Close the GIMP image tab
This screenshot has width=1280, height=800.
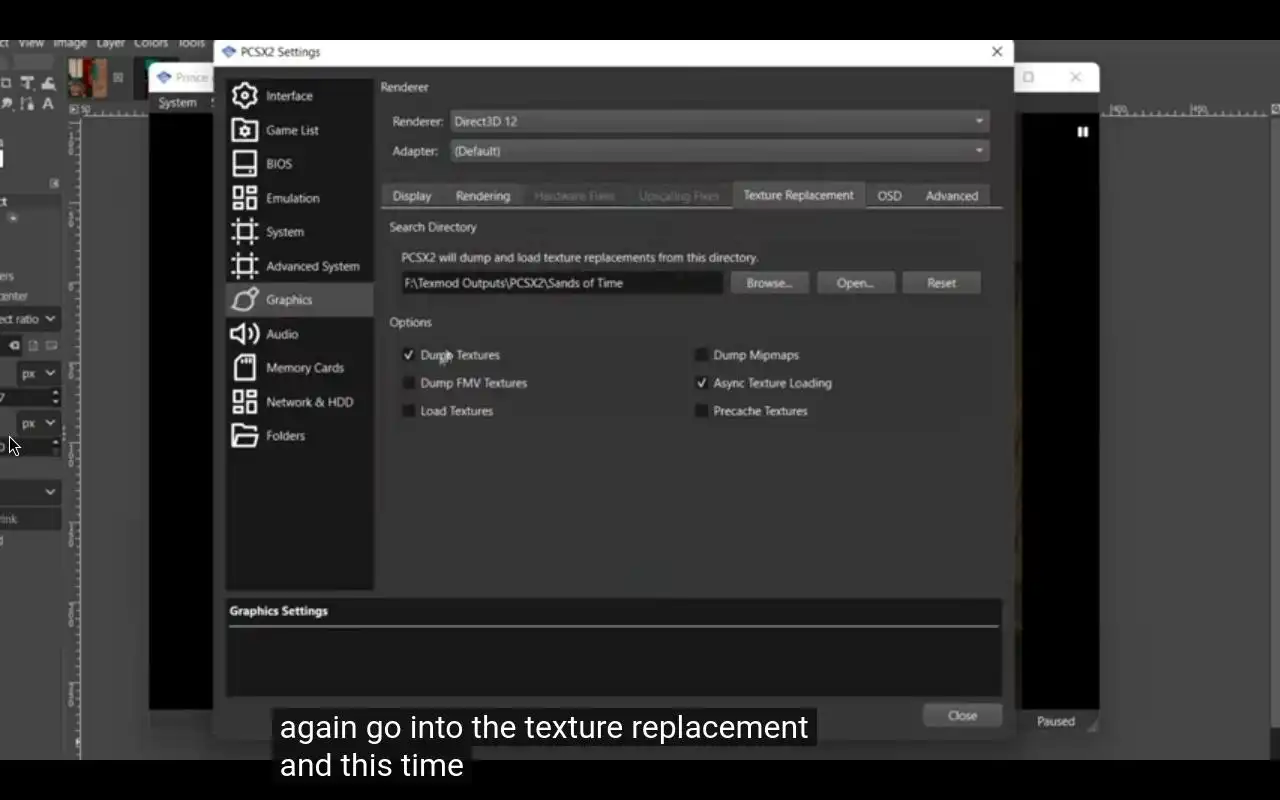(118, 77)
